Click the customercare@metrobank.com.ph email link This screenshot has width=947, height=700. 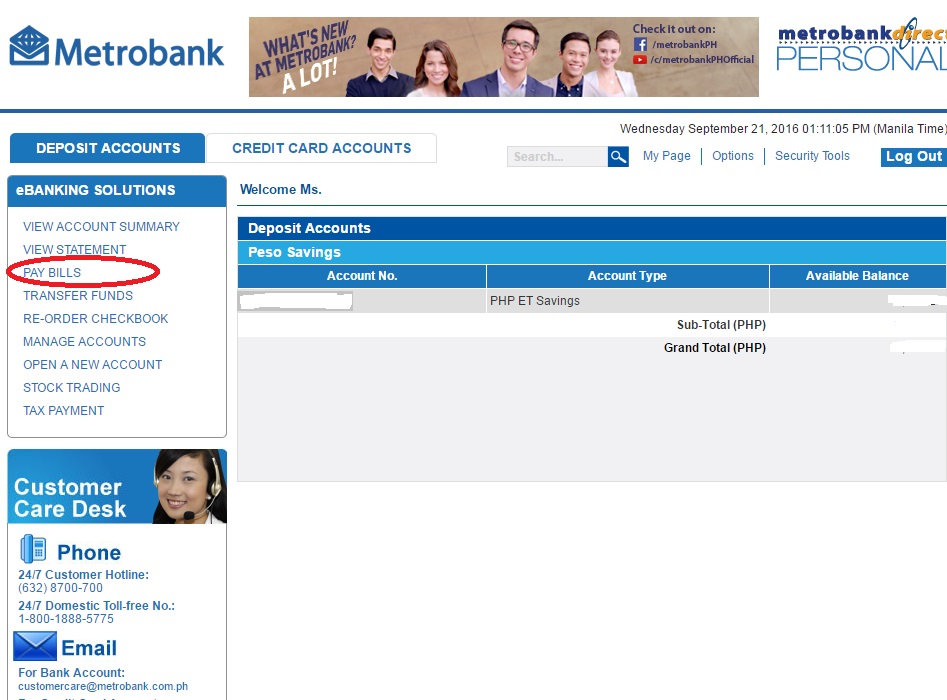[x=103, y=686]
